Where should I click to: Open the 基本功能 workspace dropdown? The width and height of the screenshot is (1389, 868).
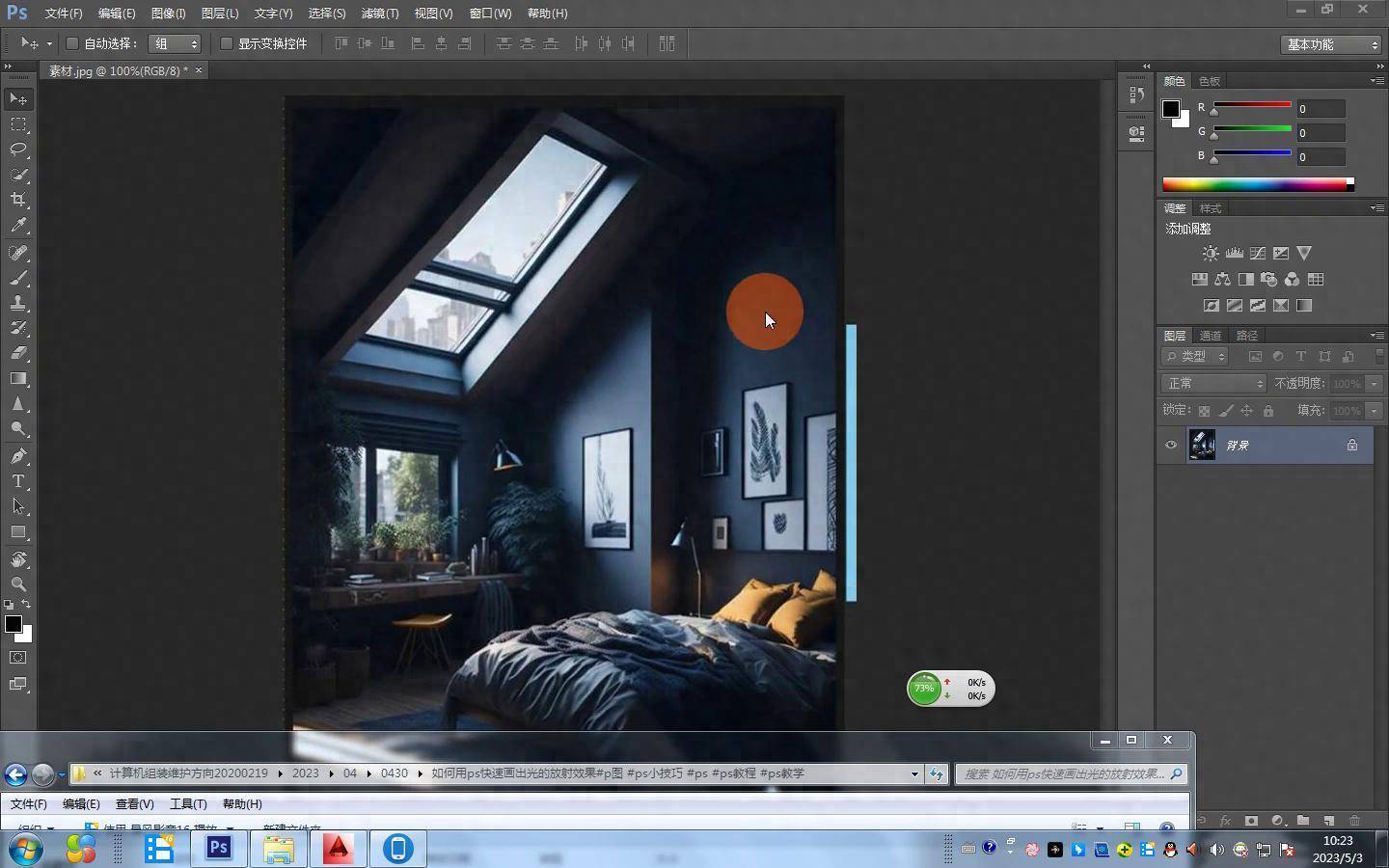click(1331, 44)
